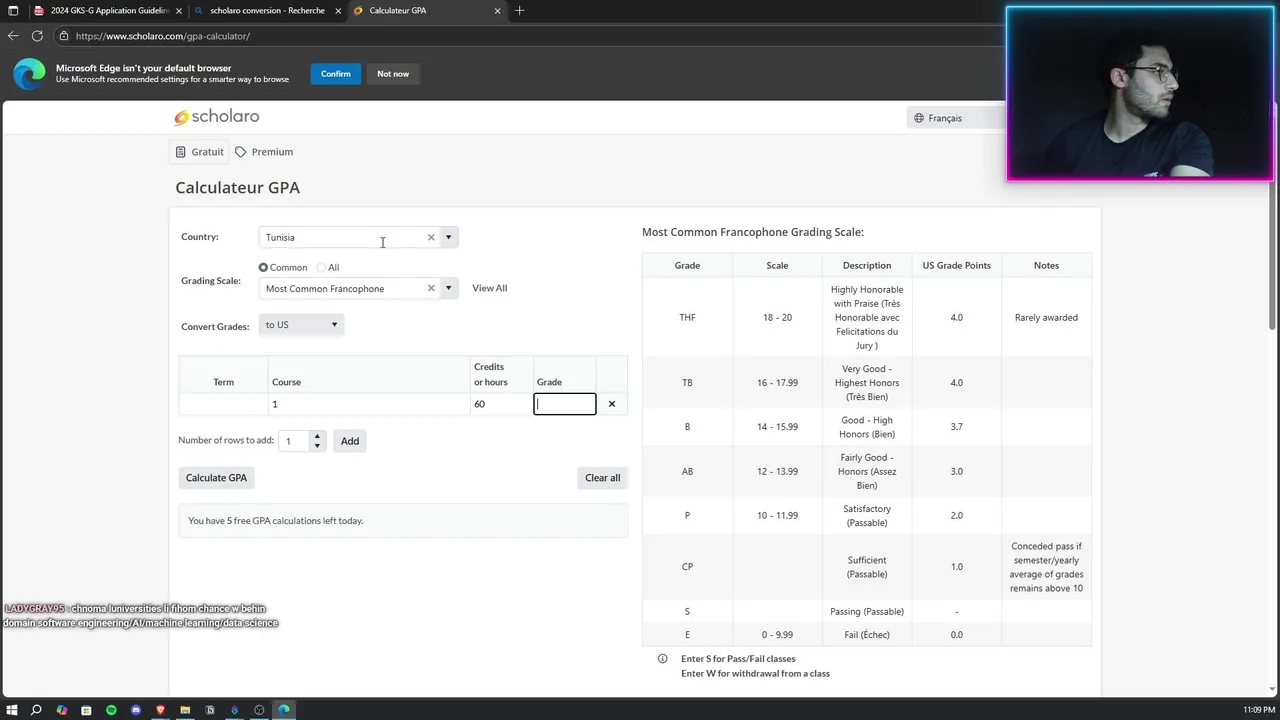Clear the Most Common Francophone scale selection

click(x=431, y=288)
